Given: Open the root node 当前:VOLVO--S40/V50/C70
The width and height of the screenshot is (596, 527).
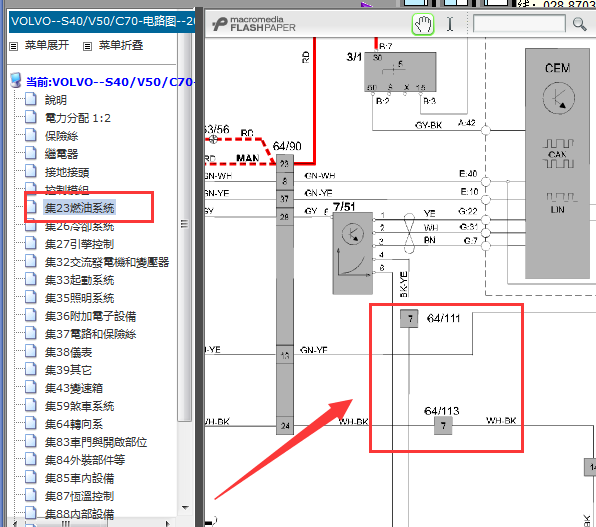Looking at the screenshot, I should click(x=110, y=82).
